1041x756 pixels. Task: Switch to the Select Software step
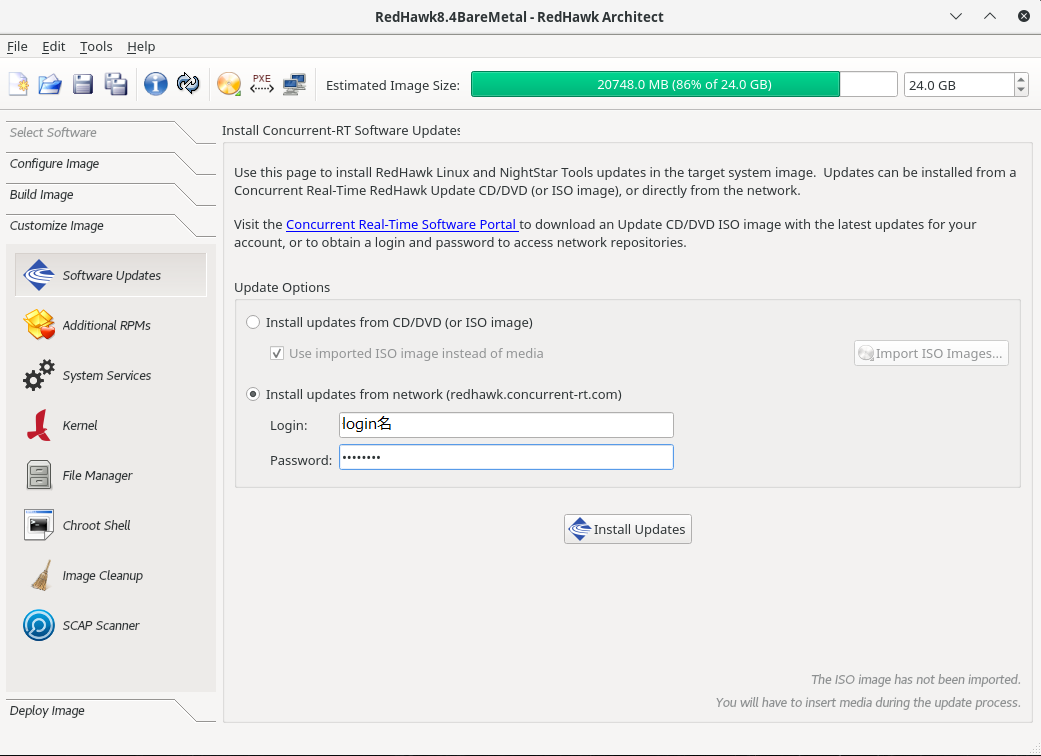53,133
